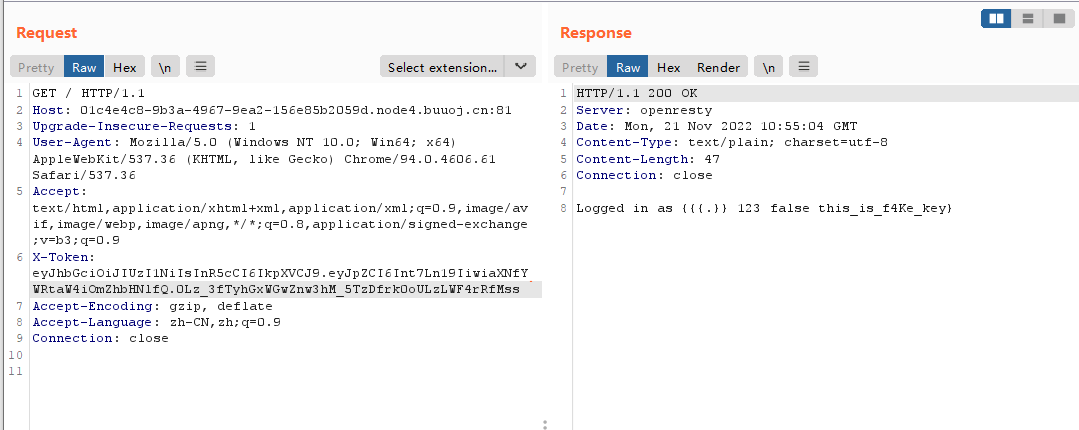
Task: Click the Select extension button
Action: (443, 67)
